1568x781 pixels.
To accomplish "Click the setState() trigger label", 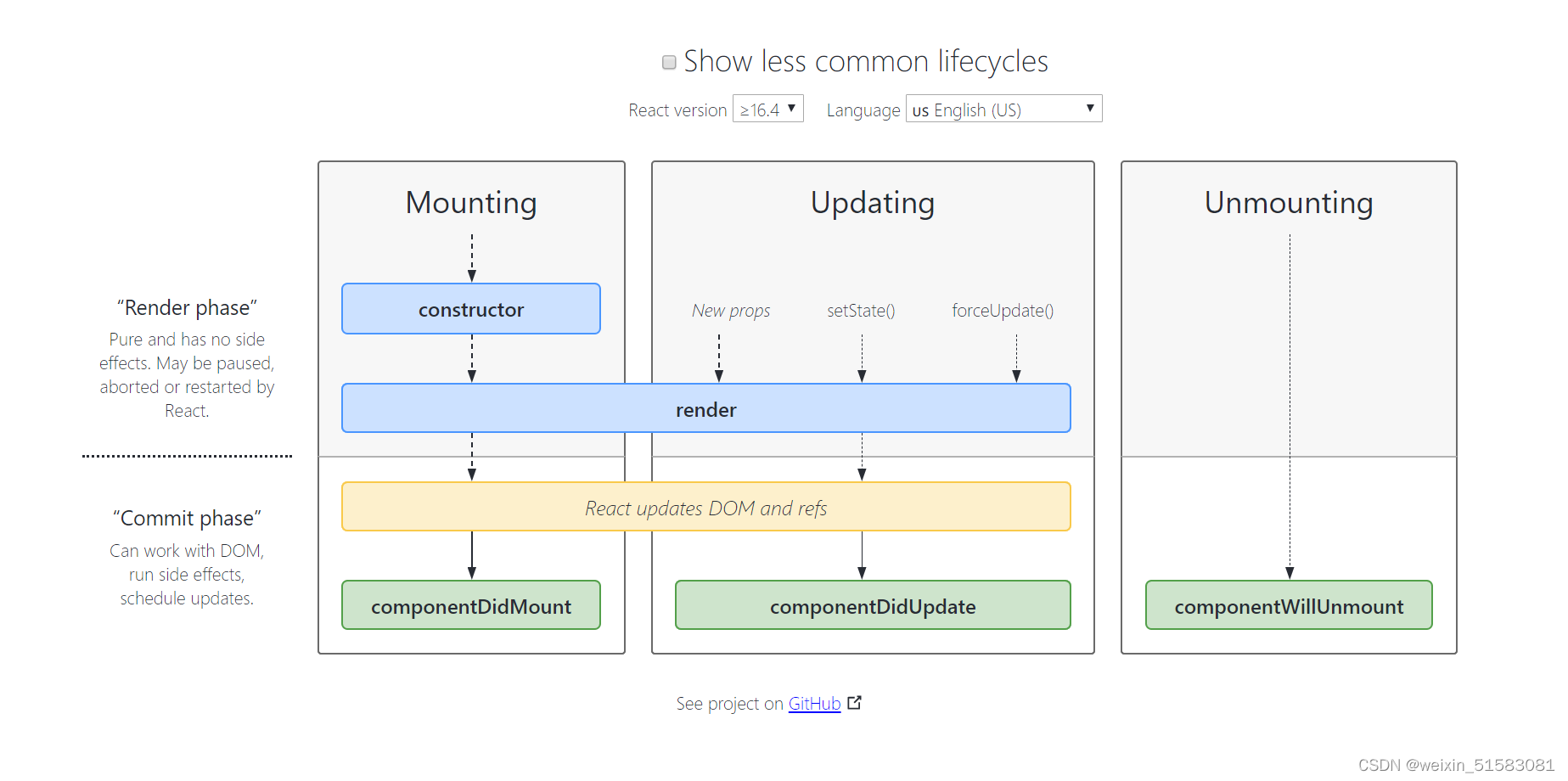I will coord(862,311).
